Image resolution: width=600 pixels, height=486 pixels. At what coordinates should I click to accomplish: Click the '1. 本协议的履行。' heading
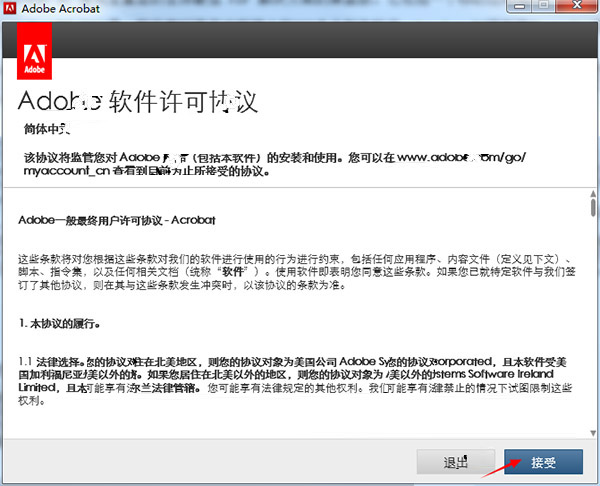[60, 324]
